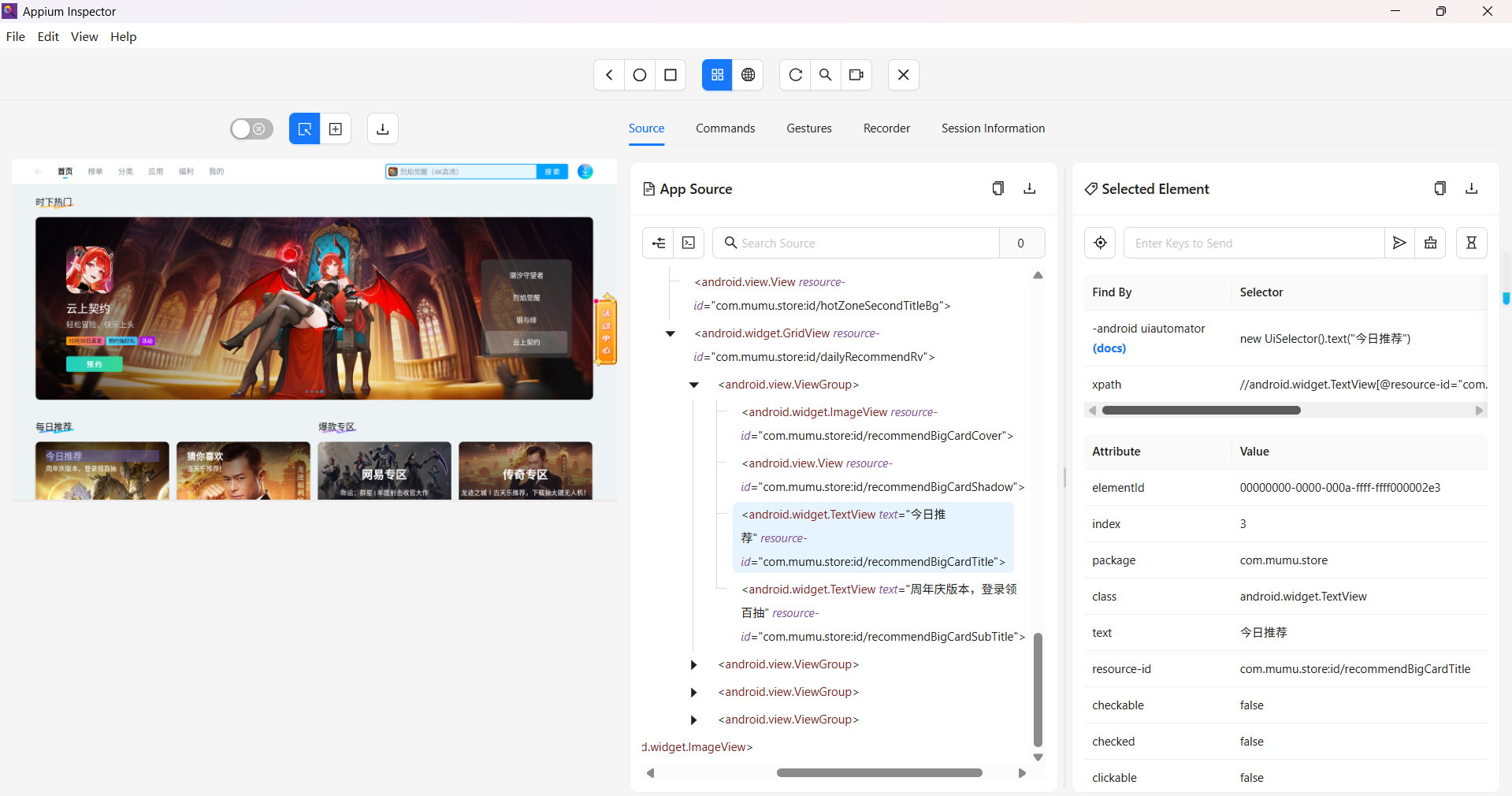Switch to Native App Mode

(x=717, y=75)
